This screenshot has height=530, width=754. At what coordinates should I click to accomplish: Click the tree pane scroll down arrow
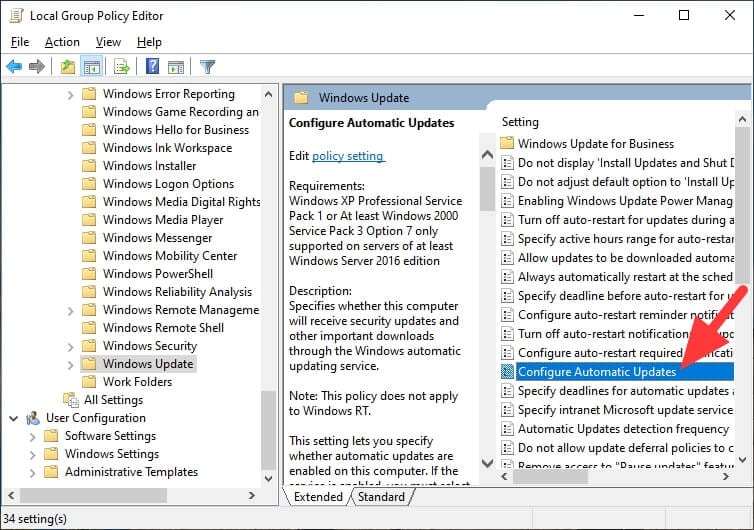[x=269, y=479]
